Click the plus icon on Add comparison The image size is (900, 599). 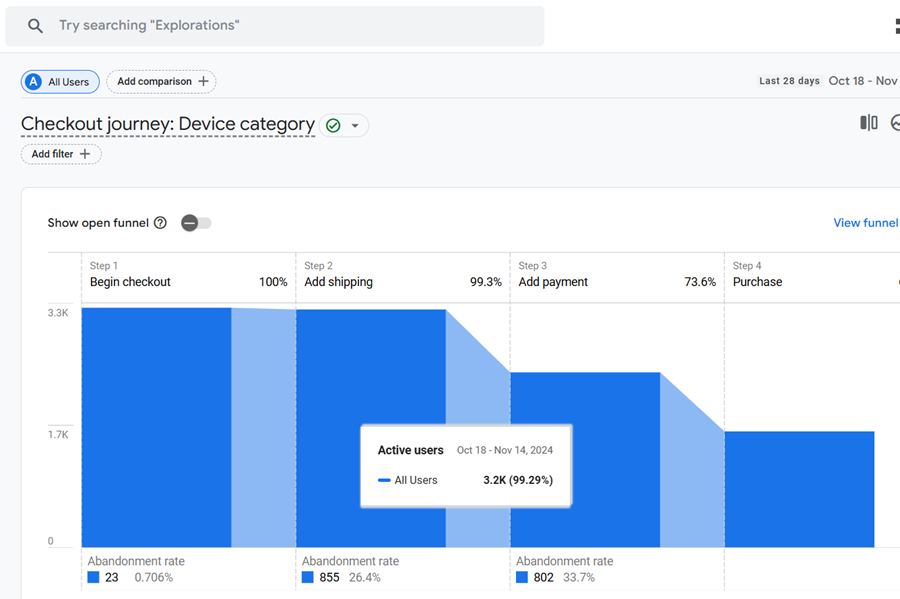[x=203, y=81]
